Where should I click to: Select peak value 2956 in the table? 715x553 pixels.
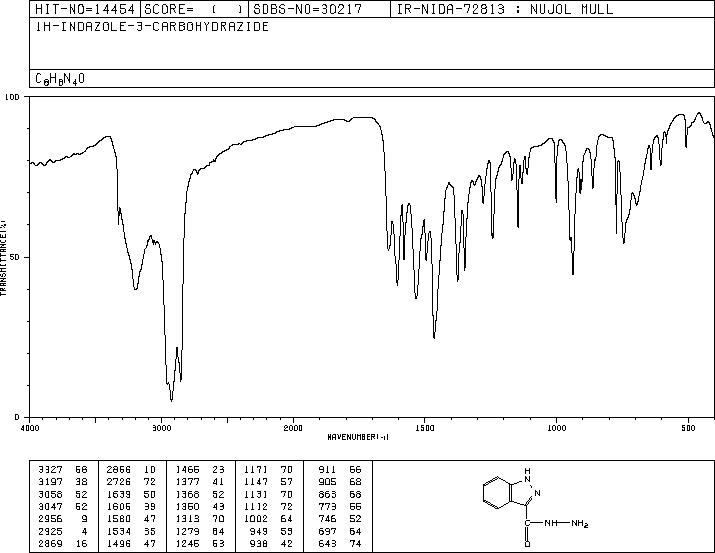(x=50, y=519)
